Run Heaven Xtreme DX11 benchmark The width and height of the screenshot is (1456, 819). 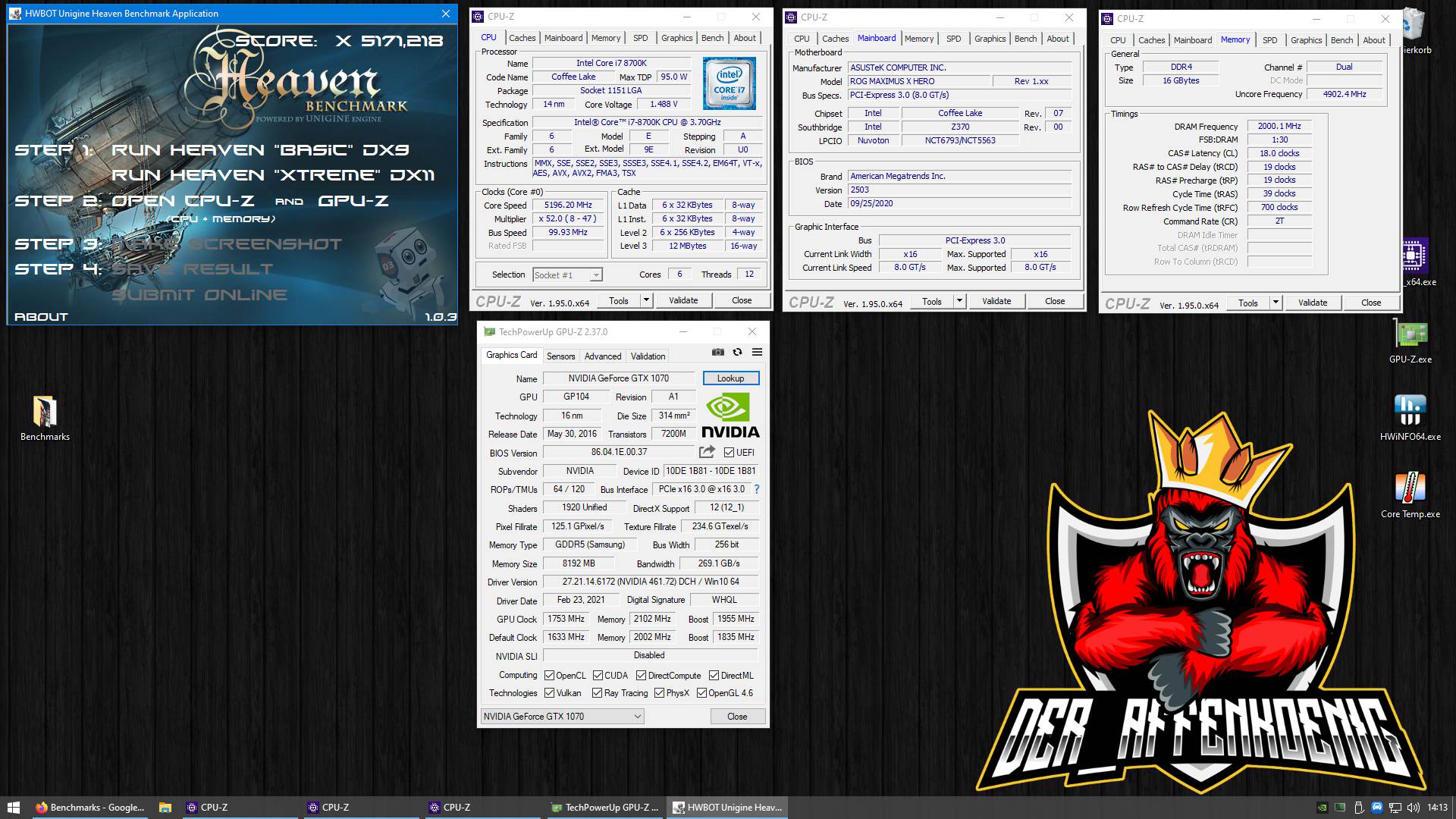coord(274,175)
